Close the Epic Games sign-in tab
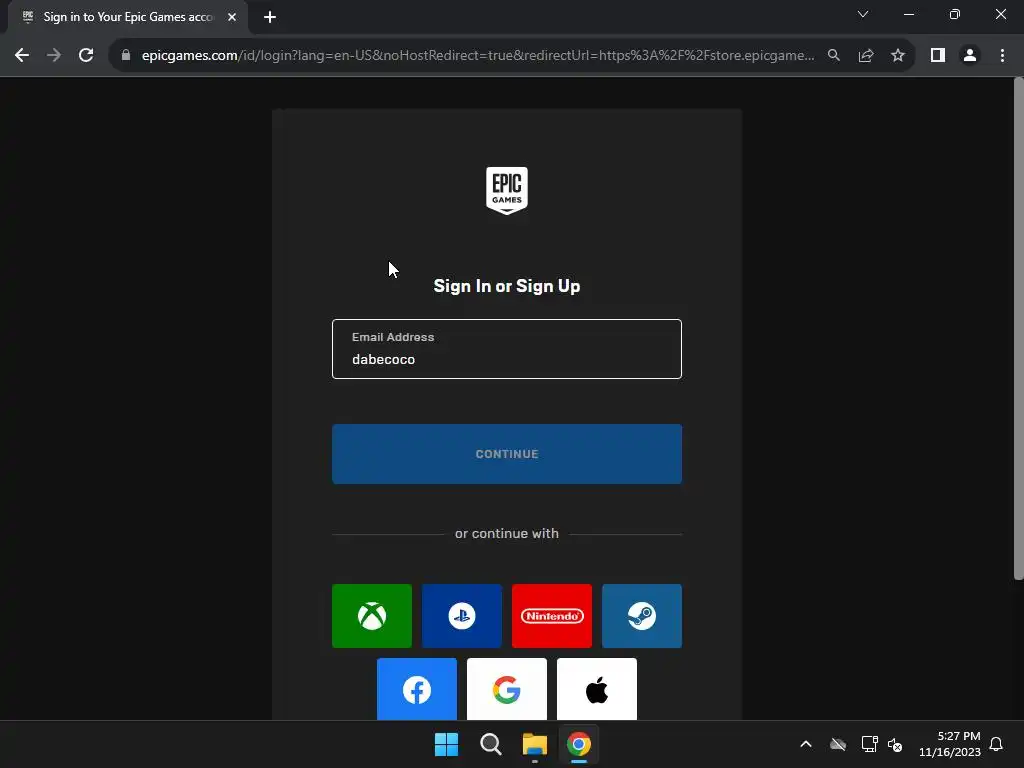The height and width of the screenshot is (768, 1024). pos(232,17)
